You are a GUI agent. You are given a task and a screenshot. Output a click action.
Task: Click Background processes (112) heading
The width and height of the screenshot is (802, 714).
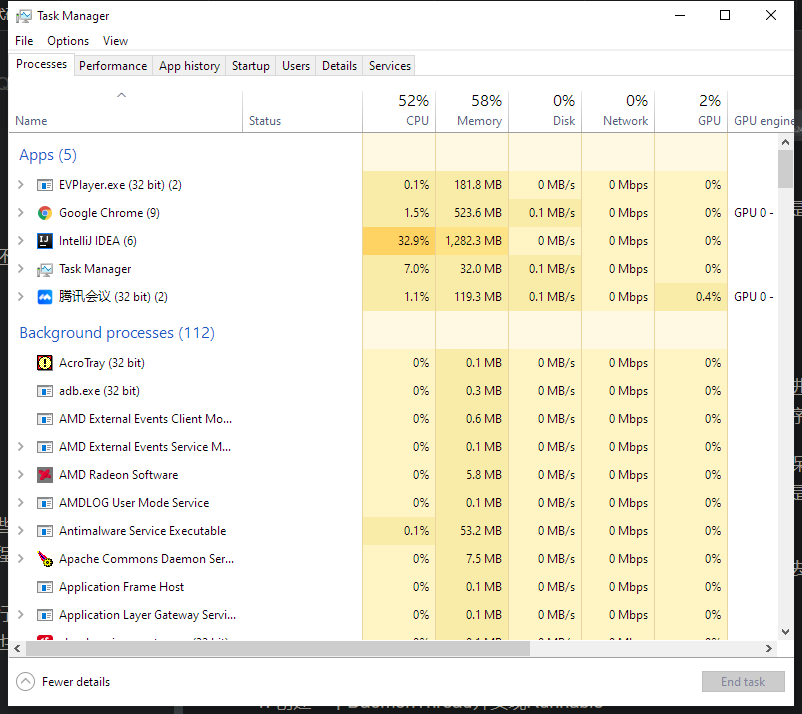tap(117, 333)
